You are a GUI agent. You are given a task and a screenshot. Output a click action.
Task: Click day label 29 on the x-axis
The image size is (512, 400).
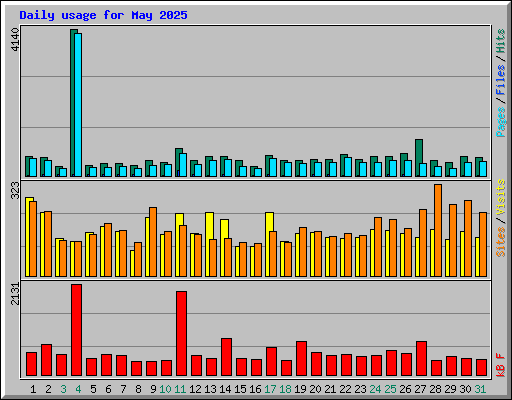(450, 389)
